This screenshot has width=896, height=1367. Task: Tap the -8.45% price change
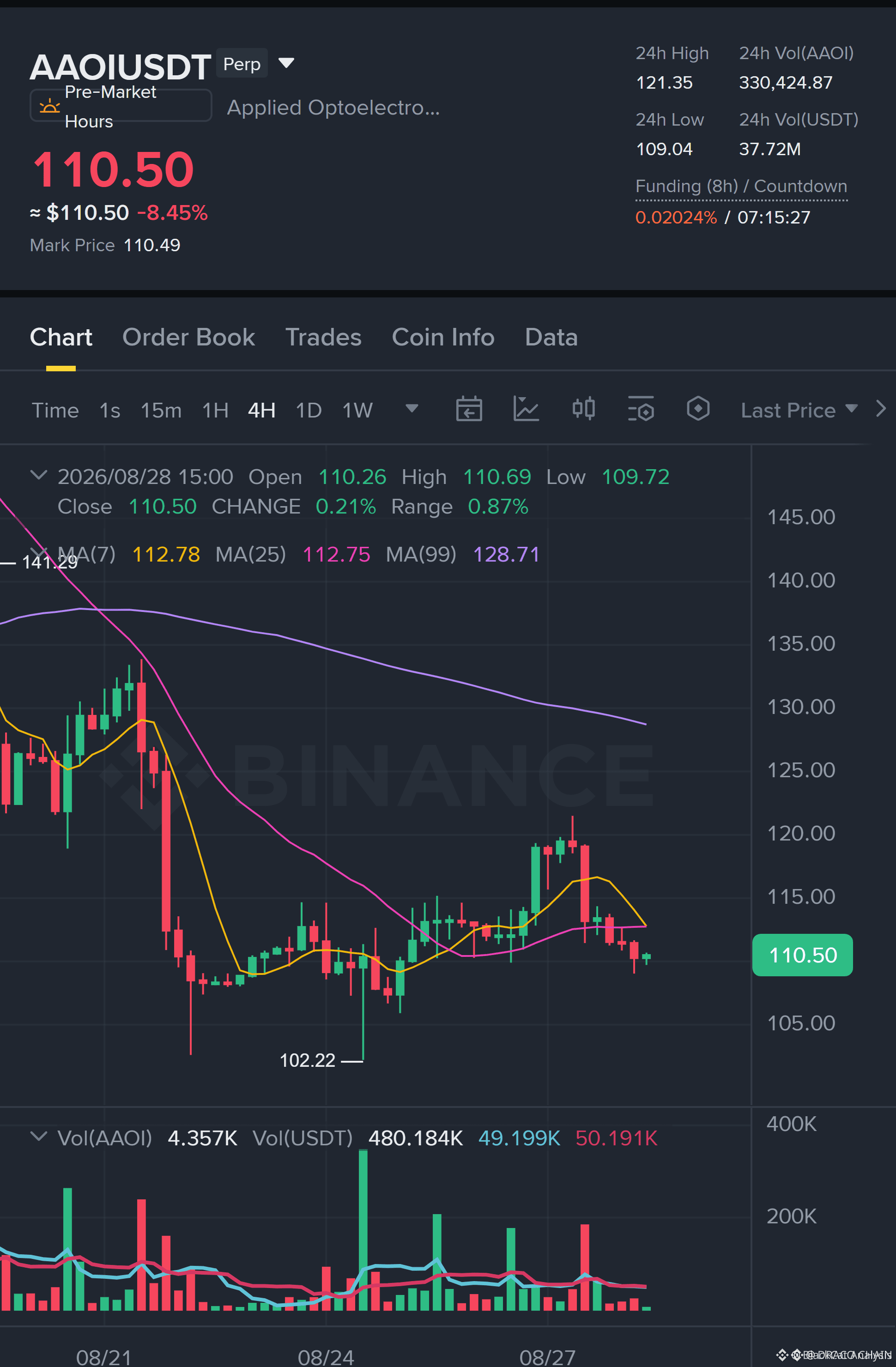(172, 212)
